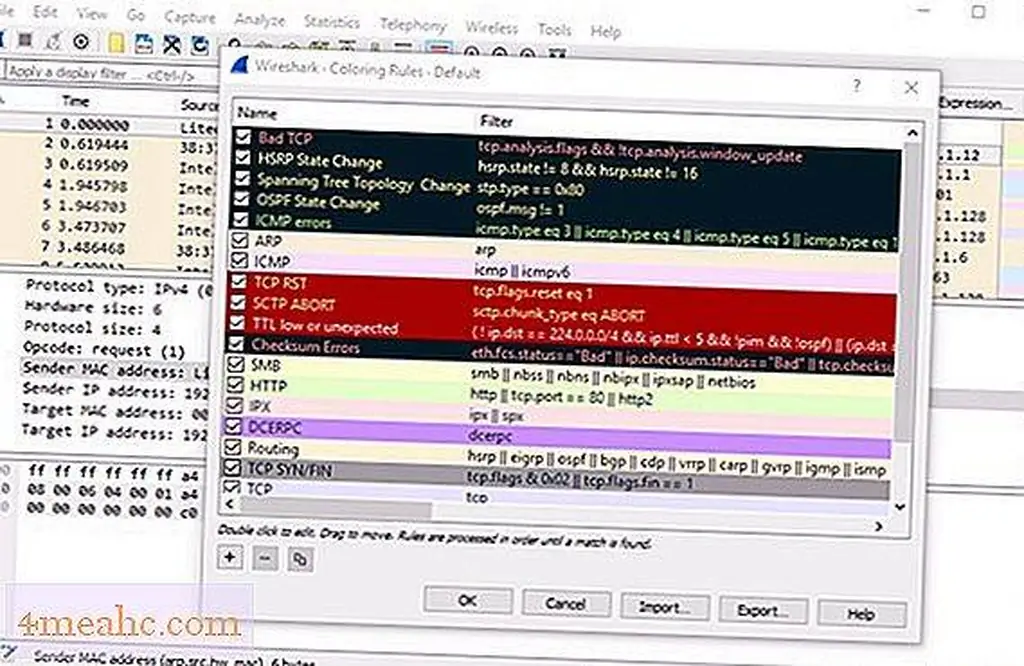Image resolution: width=1024 pixels, height=666 pixels.
Task: Toggle the TCP SYN/FIN checkbox
Action: point(232,468)
